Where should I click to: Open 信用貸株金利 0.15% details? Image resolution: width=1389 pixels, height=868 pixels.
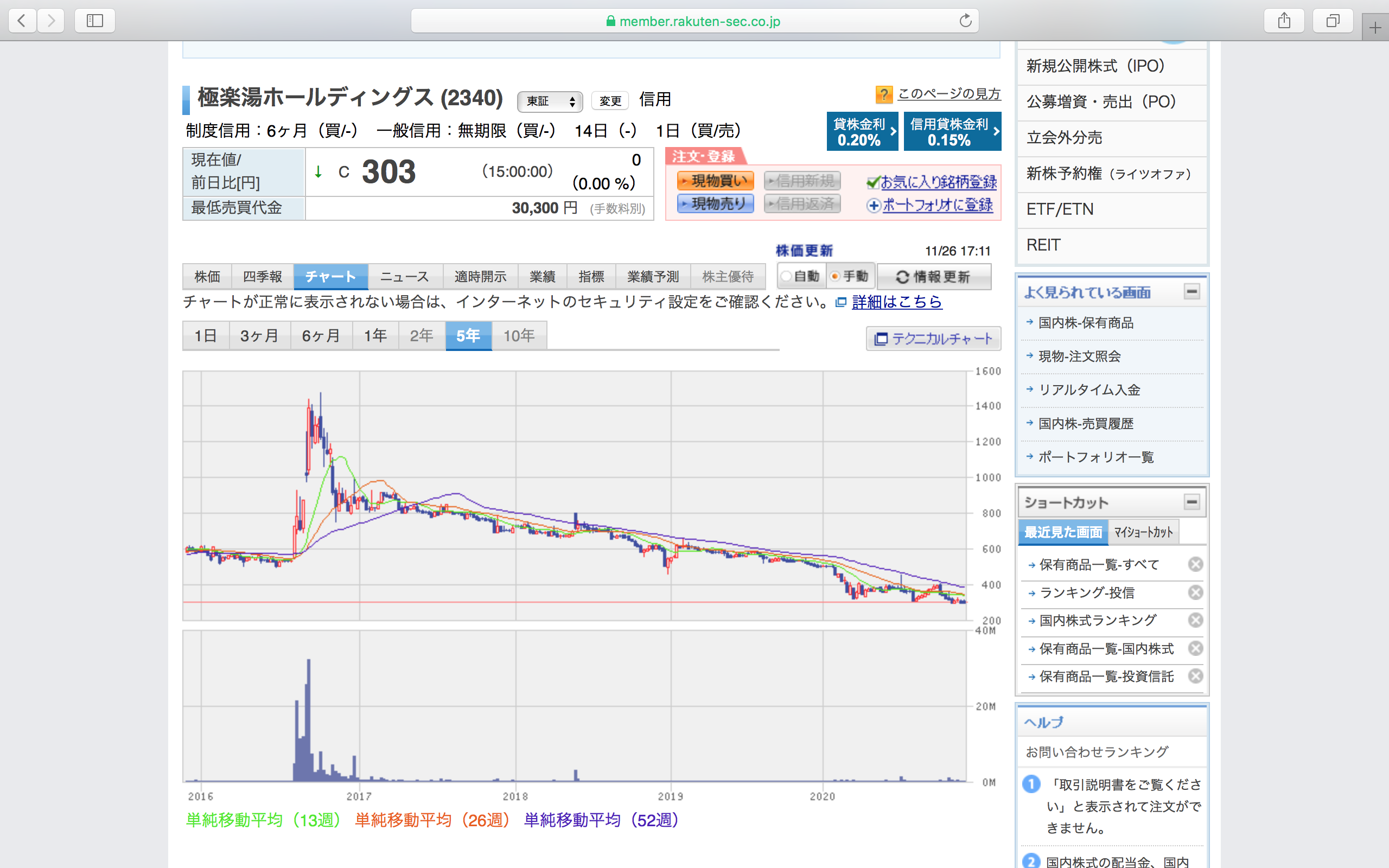pyautogui.click(x=952, y=131)
